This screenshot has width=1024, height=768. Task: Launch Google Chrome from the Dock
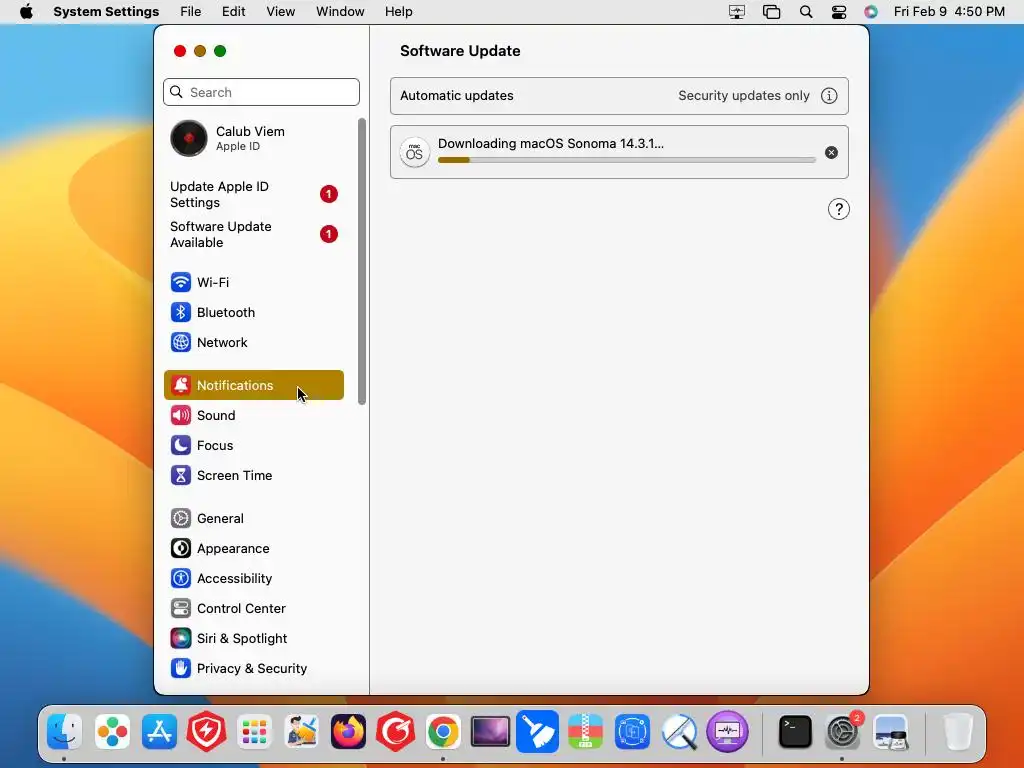443,731
